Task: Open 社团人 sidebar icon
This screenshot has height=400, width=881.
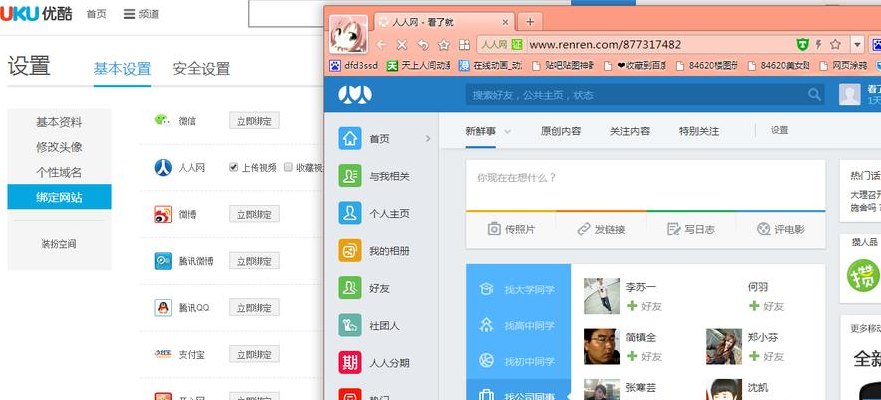Action: [x=349, y=325]
